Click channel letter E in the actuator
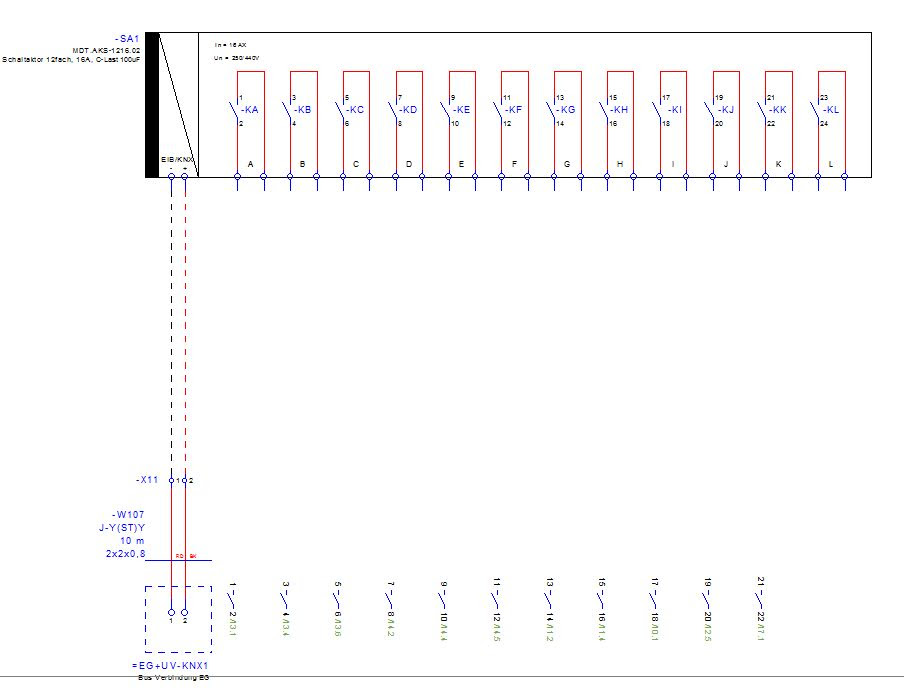Viewport: 904px width, 692px height. [x=461, y=164]
